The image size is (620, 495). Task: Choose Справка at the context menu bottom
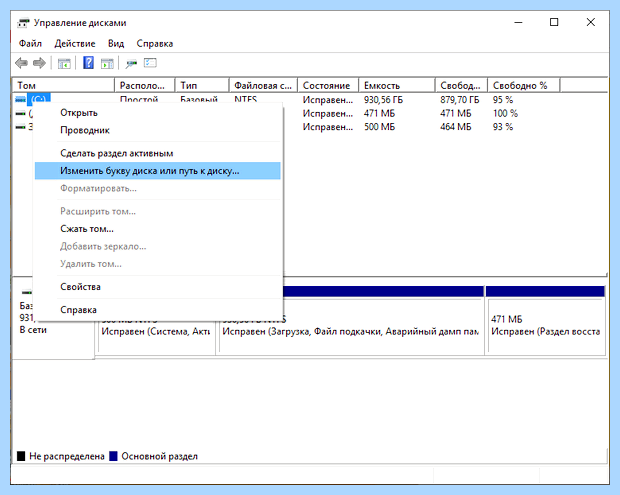158,310
